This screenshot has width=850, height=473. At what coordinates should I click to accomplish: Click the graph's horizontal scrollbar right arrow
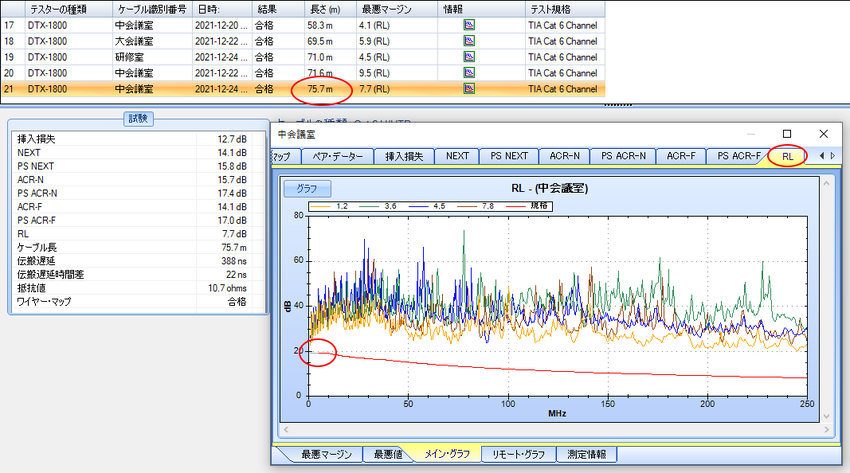click(826, 430)
